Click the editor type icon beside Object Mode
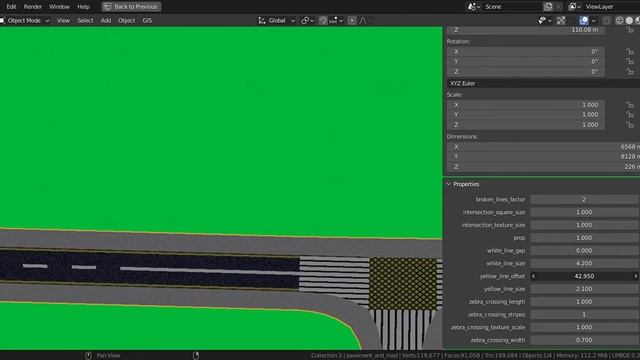 pyautogui.click(x=2, y=20)
